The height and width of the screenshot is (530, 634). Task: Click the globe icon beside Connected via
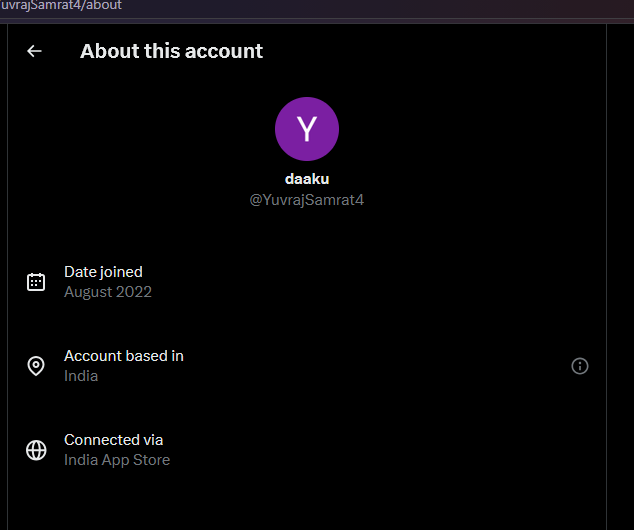pos(36,450)
